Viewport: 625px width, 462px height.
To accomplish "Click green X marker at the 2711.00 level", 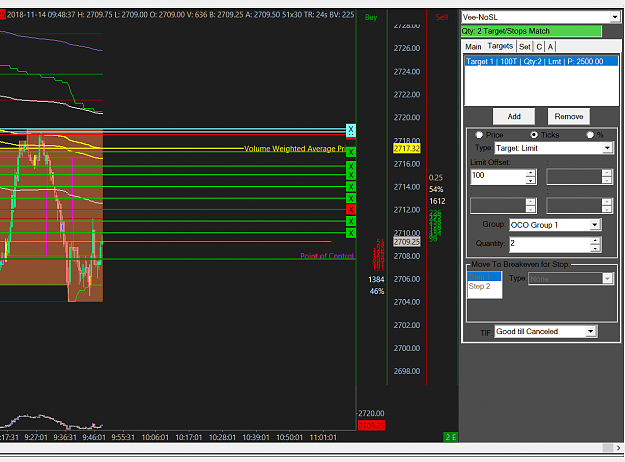I will point(351,221).
